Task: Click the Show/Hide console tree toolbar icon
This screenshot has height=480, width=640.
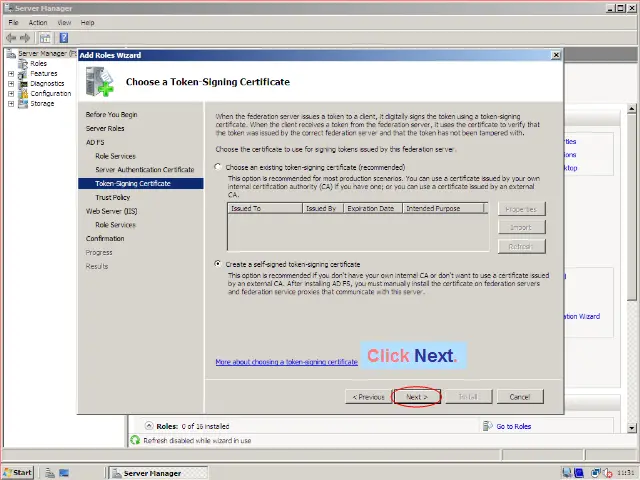Action: pos(45,38)
